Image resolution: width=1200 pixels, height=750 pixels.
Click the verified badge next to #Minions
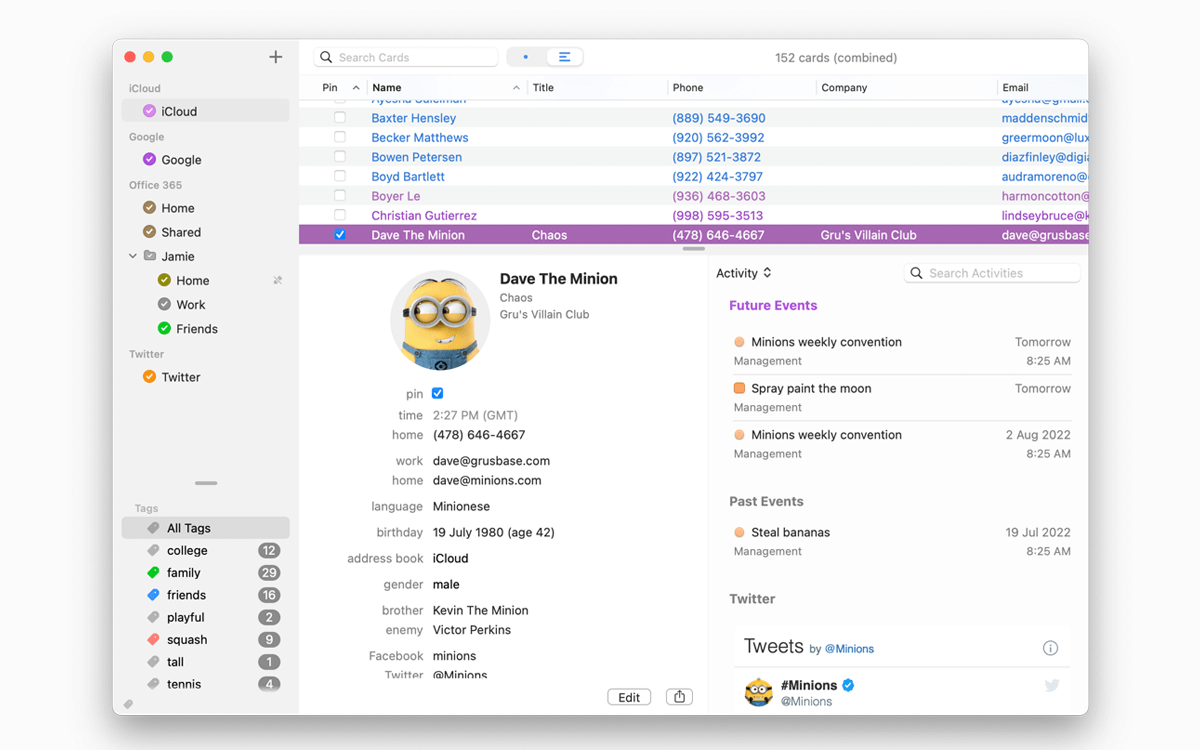(x=848, y=685)
